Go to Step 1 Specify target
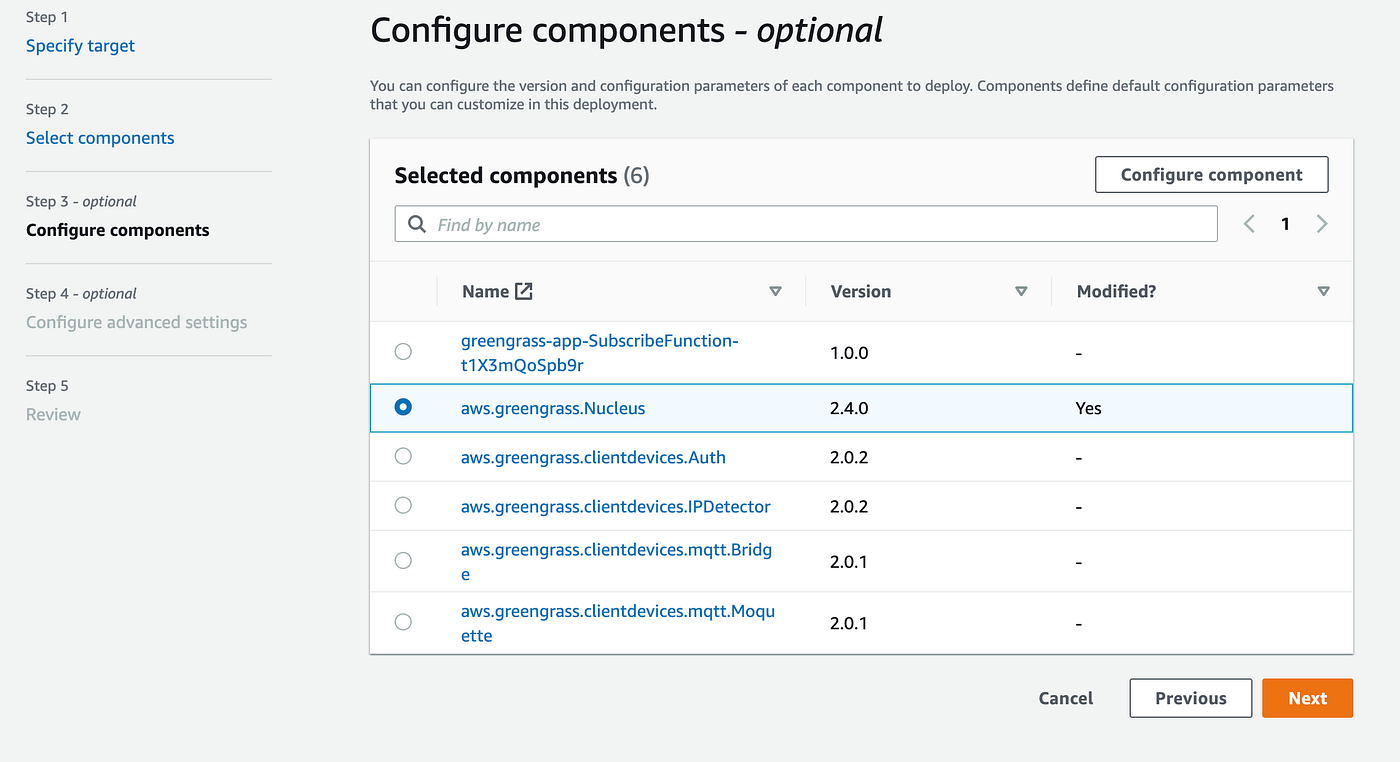Screen dimensions: 1400x762 click(80, 45)
